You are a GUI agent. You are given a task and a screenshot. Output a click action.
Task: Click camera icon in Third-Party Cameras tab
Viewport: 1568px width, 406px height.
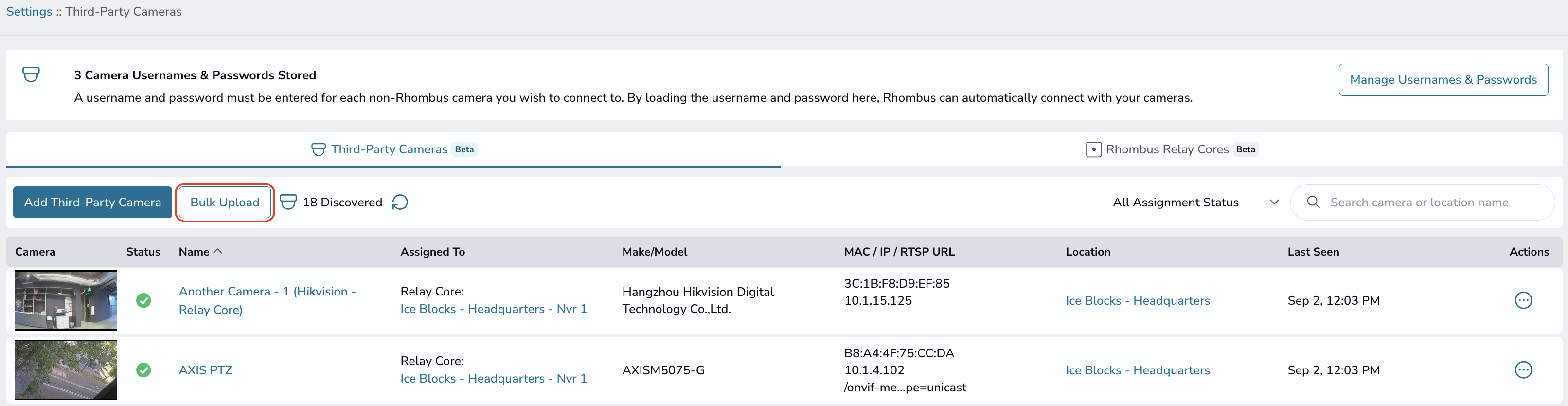point(319,149)
